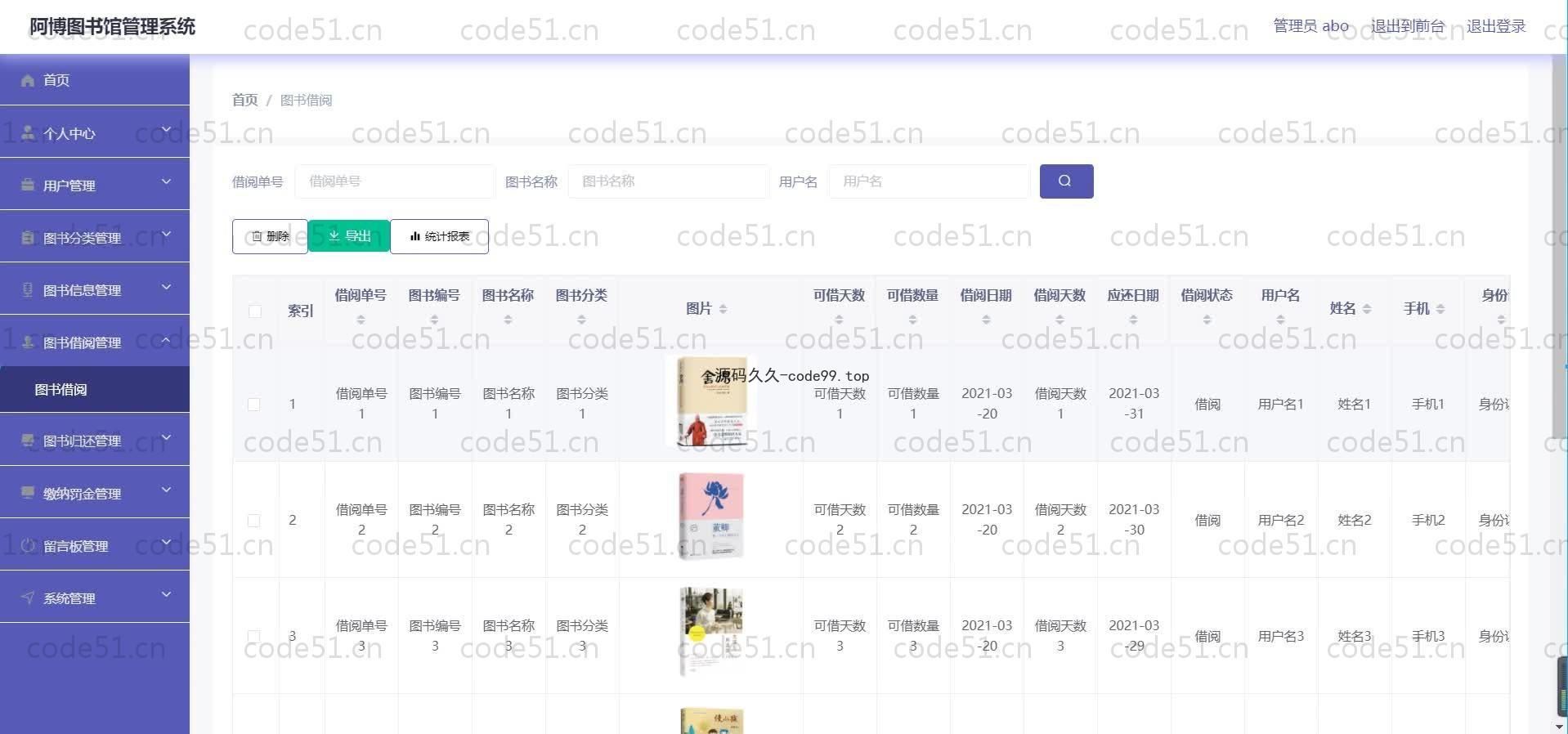The width and height of the screenshot is (1568, 734).
Task: Expand the 图书归还管理 sidebar menu
Action: point(166,438)
